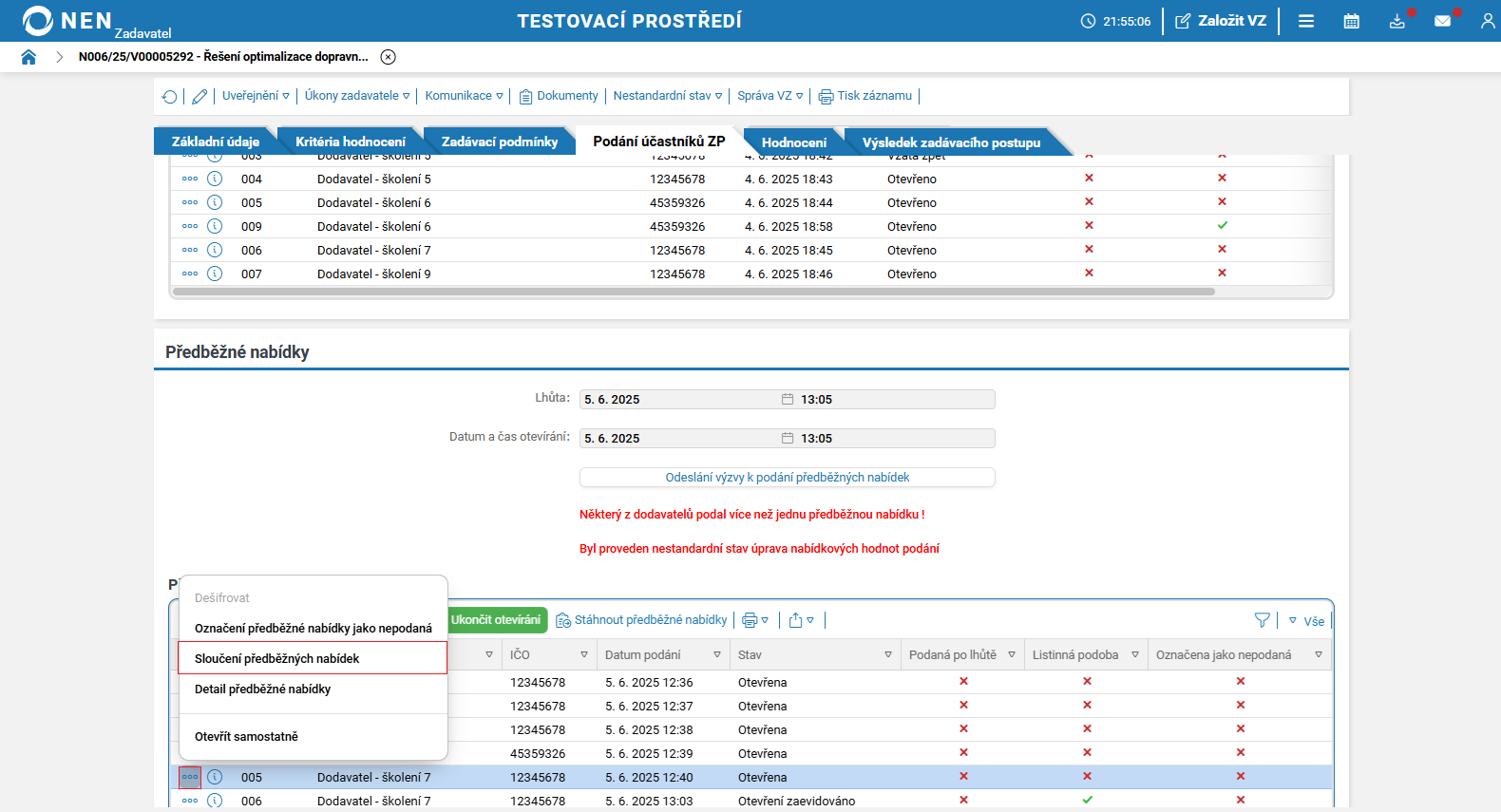Click the Založit VZ button
This screenshot has width=1501, height=812.
click(1221, 21)
